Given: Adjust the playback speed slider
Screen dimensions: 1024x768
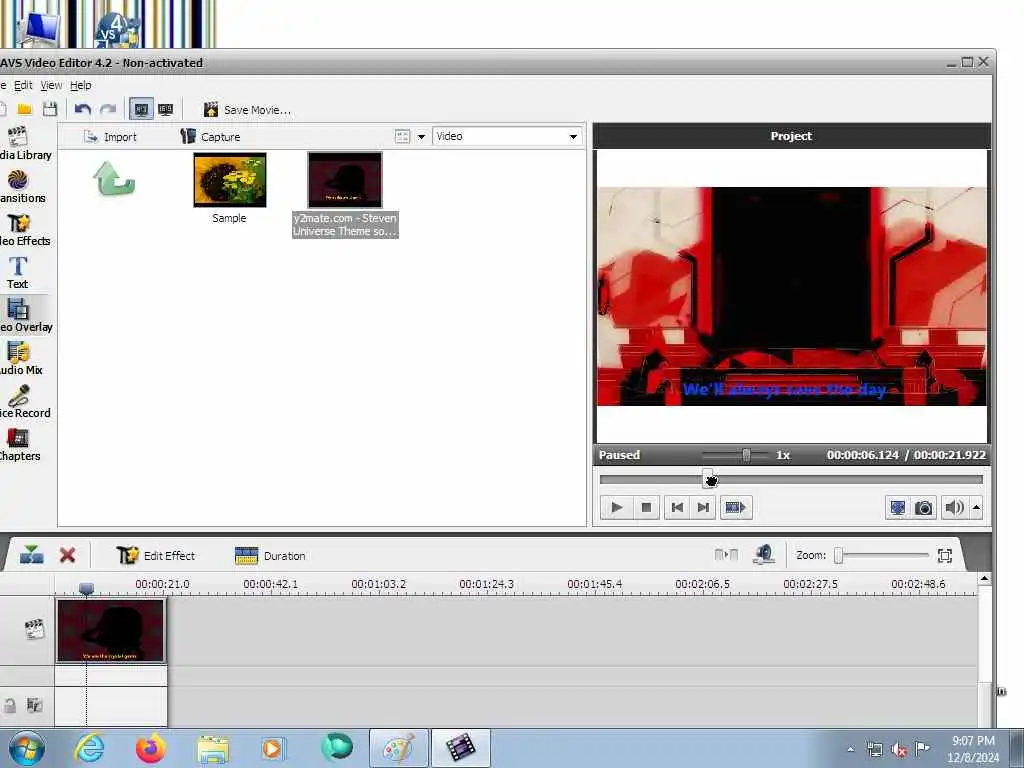Looking at the screenshot, I should point(746,455).
